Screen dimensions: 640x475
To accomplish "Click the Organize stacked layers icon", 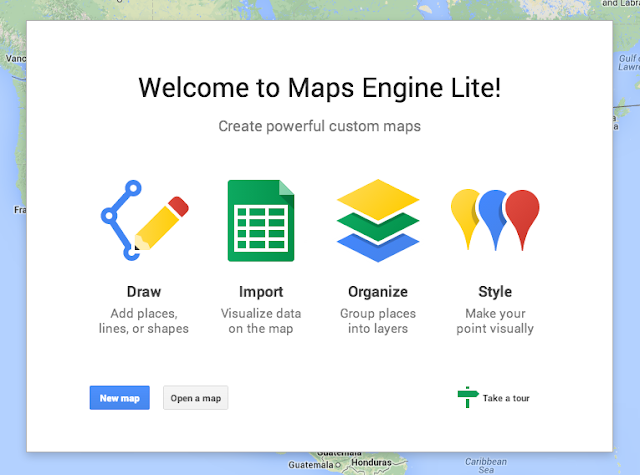I will [378, 220].
